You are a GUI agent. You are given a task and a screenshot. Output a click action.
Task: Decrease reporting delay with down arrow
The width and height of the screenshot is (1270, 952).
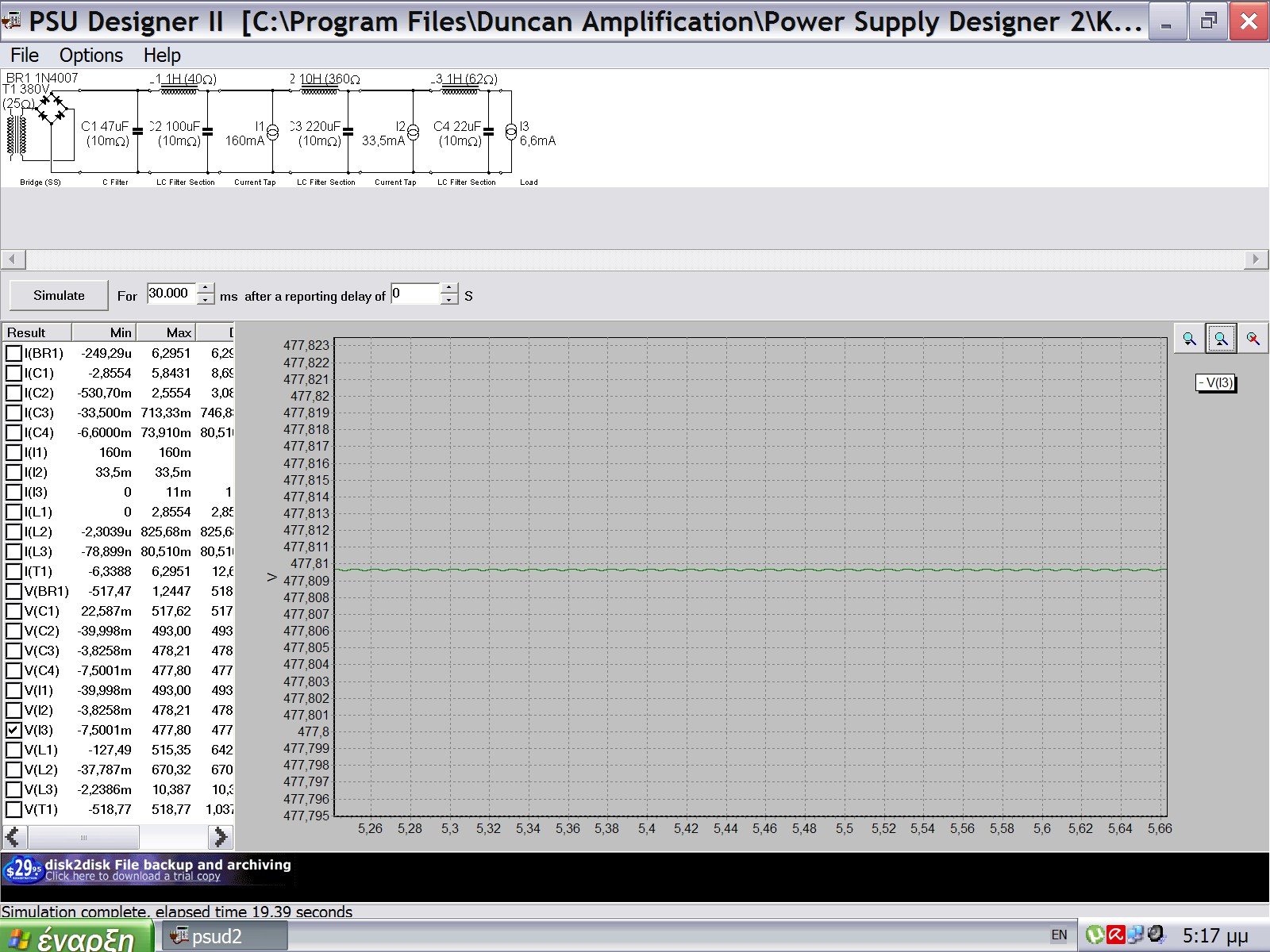pyautogui.click(x=449, y=299)
